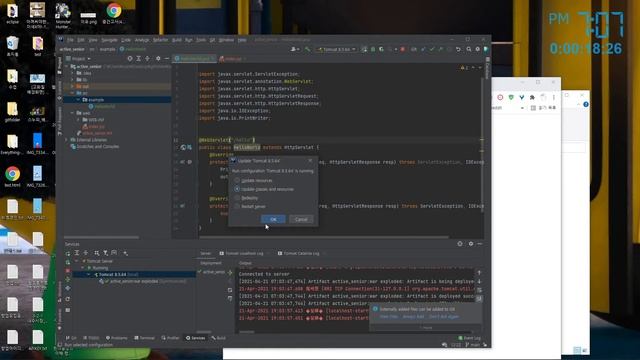Expand the .idea folder
Image resolution: width=640 pixels, height=360 pixels.
(73, 73)
